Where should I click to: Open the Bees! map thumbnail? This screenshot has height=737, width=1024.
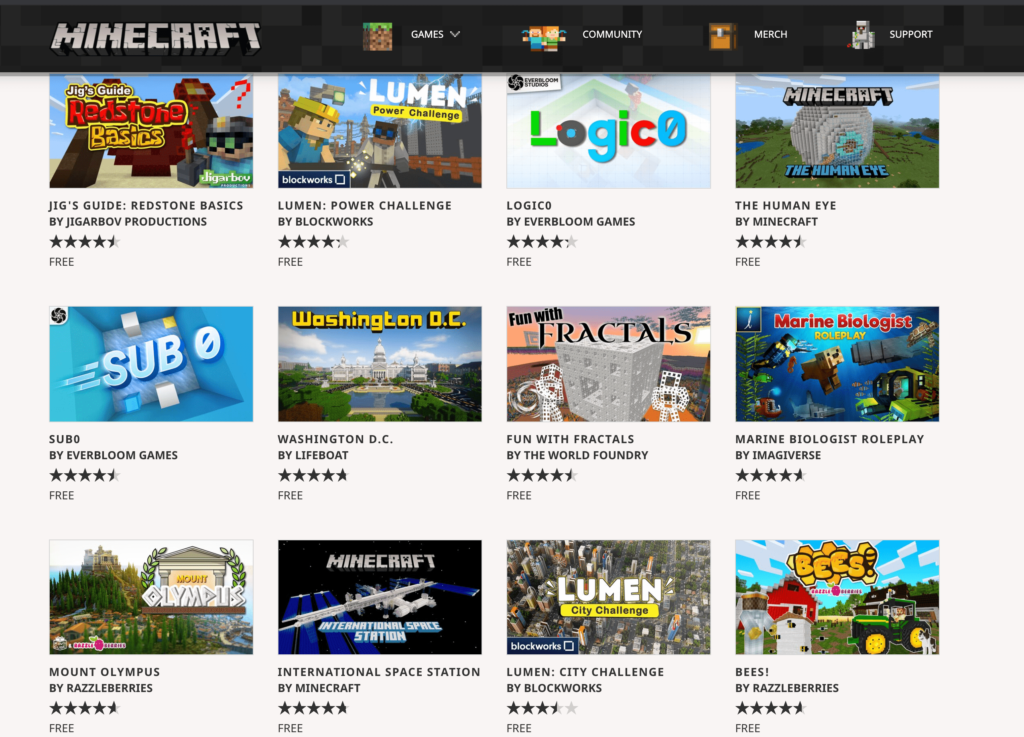(837, 597)
